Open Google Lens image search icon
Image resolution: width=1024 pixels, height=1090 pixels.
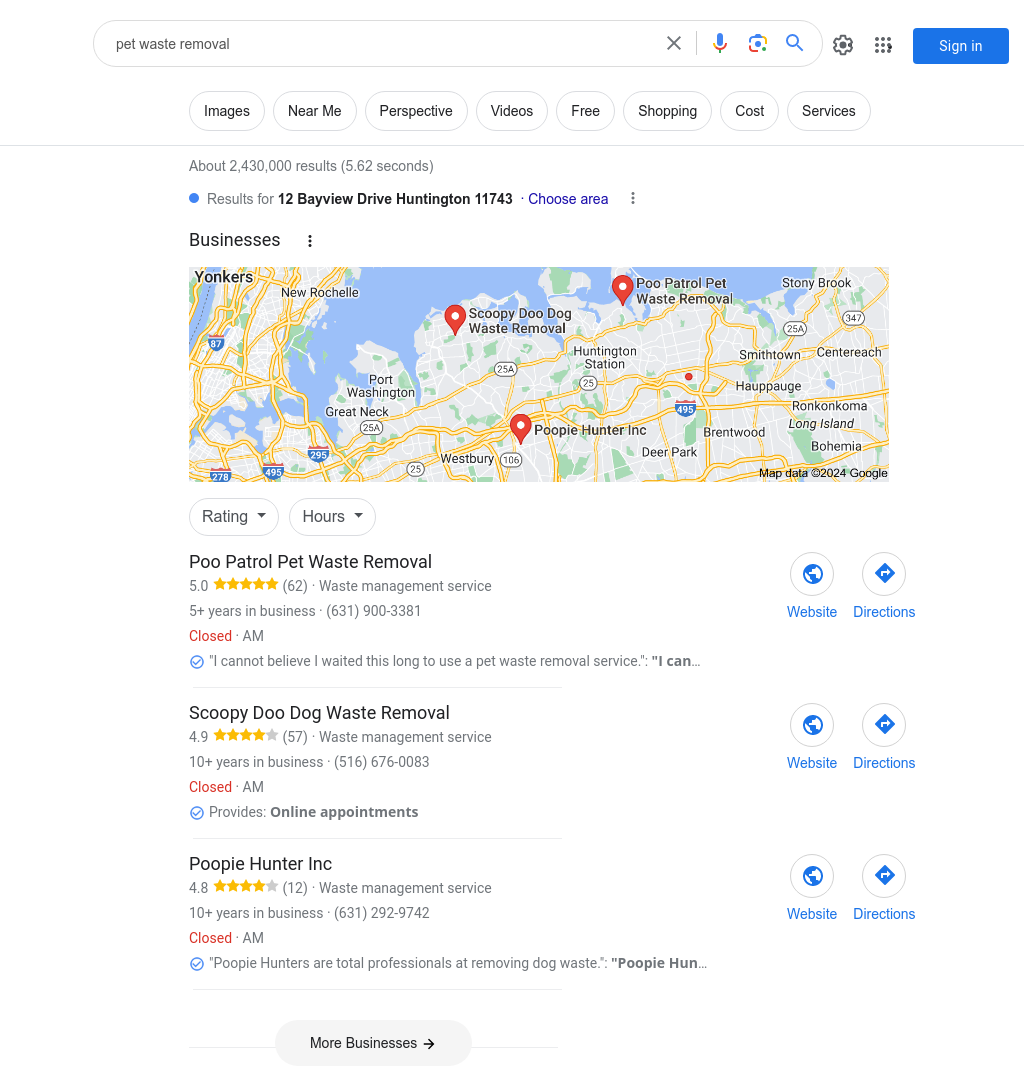pyautogui.click(x=758, y=44)
